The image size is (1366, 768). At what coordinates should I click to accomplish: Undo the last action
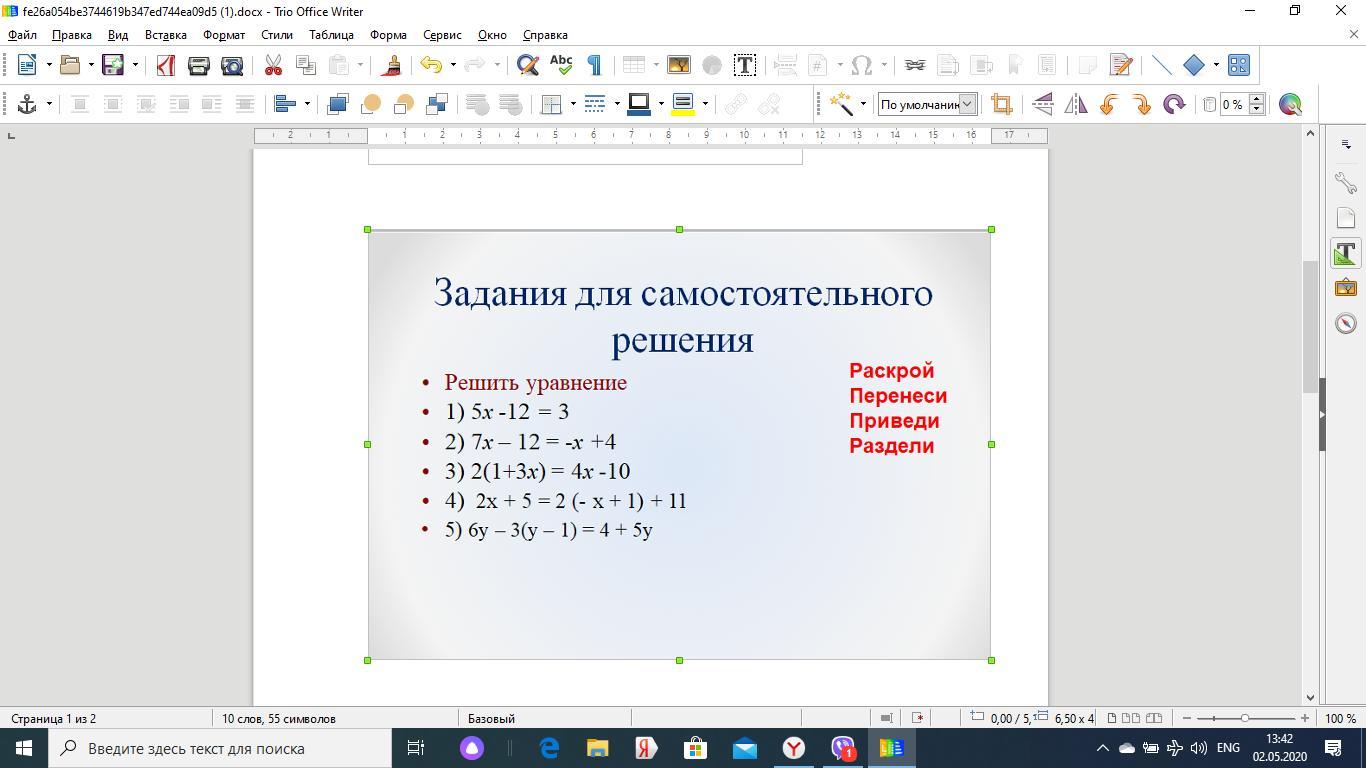point(431,65)
